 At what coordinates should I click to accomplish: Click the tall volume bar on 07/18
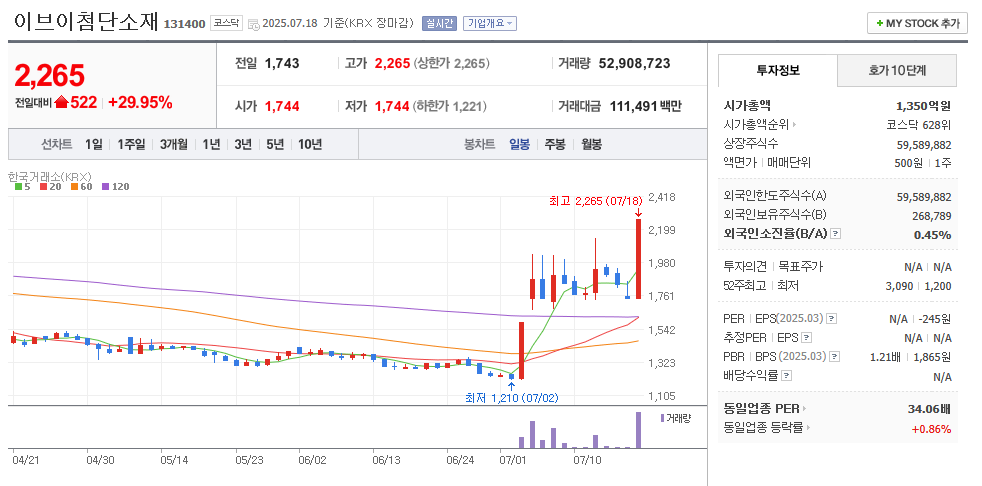click(x=639, y=430)
